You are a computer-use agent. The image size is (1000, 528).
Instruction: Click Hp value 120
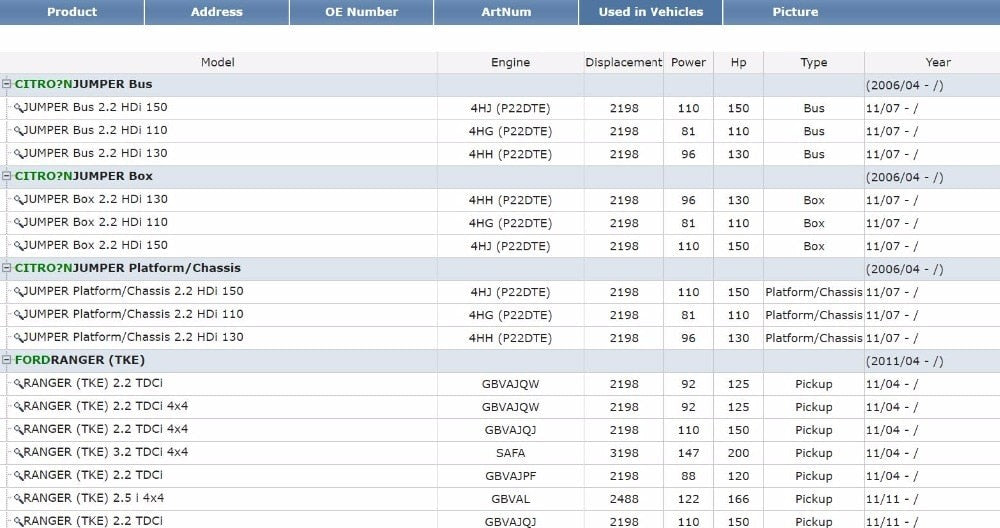tap(739, 476)
